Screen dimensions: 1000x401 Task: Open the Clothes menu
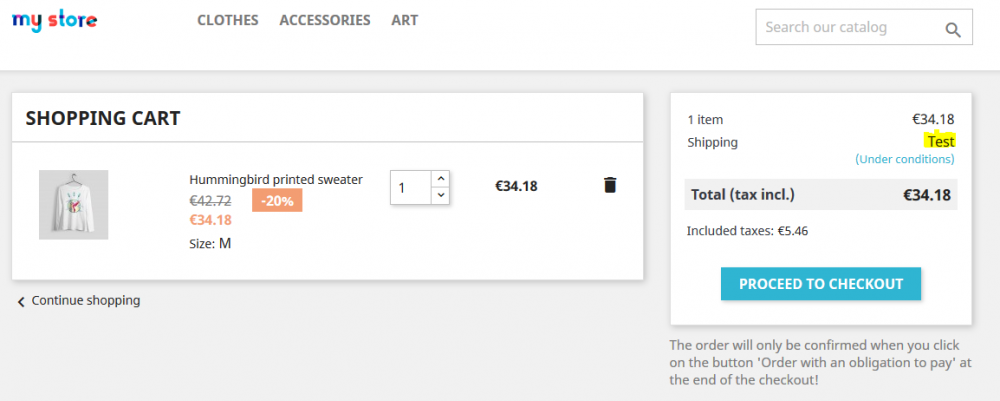[x=228, y=20]
